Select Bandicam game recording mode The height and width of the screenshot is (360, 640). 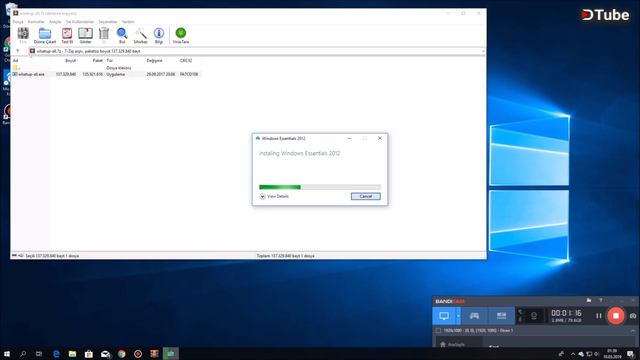coord(474,316)
